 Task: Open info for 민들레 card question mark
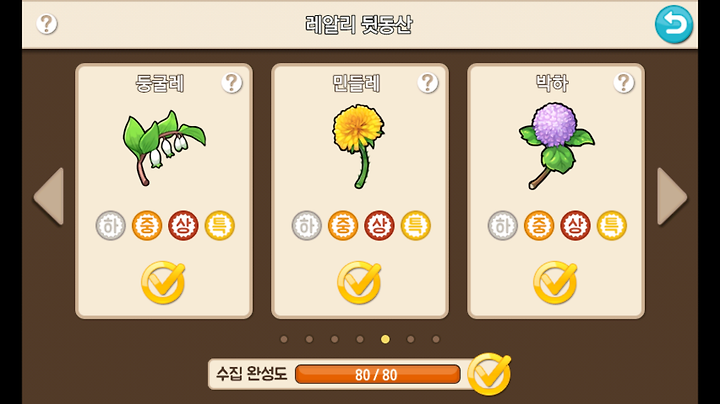pyautogui.click(x=428, y=83)
